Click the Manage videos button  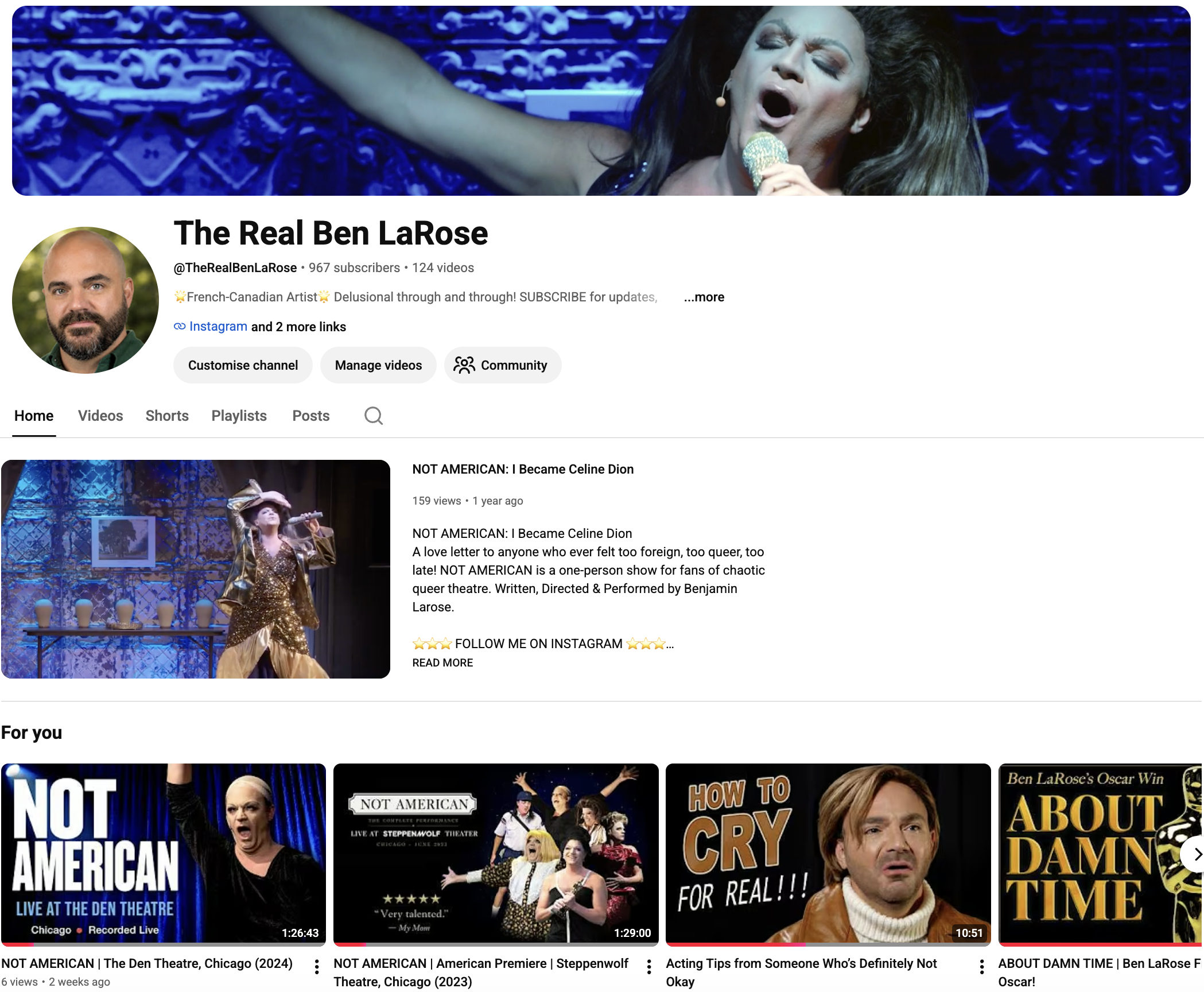(x=378, y=365)
